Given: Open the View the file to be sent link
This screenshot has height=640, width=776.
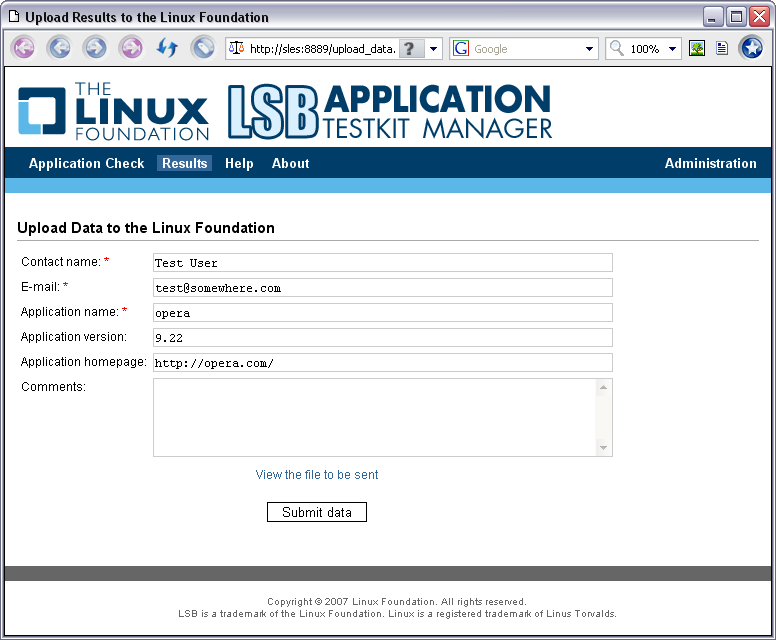Looking at the screenshot, I should tap(317, 475).
